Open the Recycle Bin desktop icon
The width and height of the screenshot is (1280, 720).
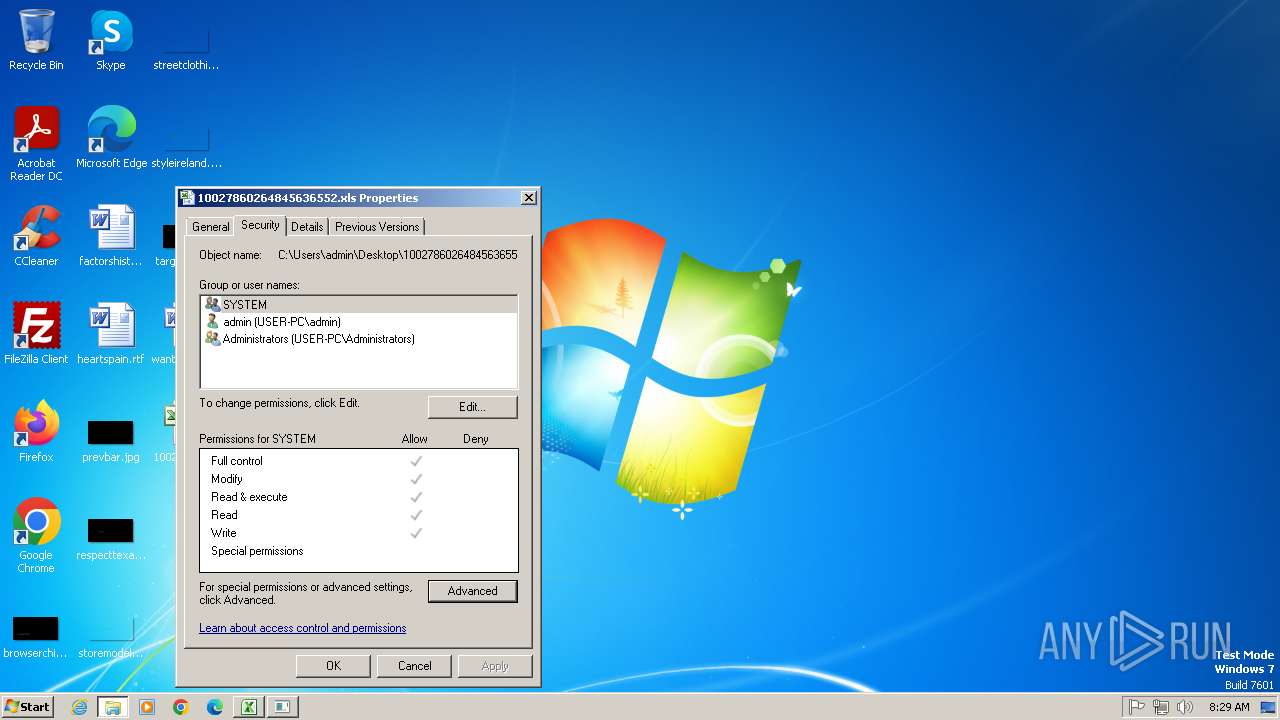[x=36, y=40]
